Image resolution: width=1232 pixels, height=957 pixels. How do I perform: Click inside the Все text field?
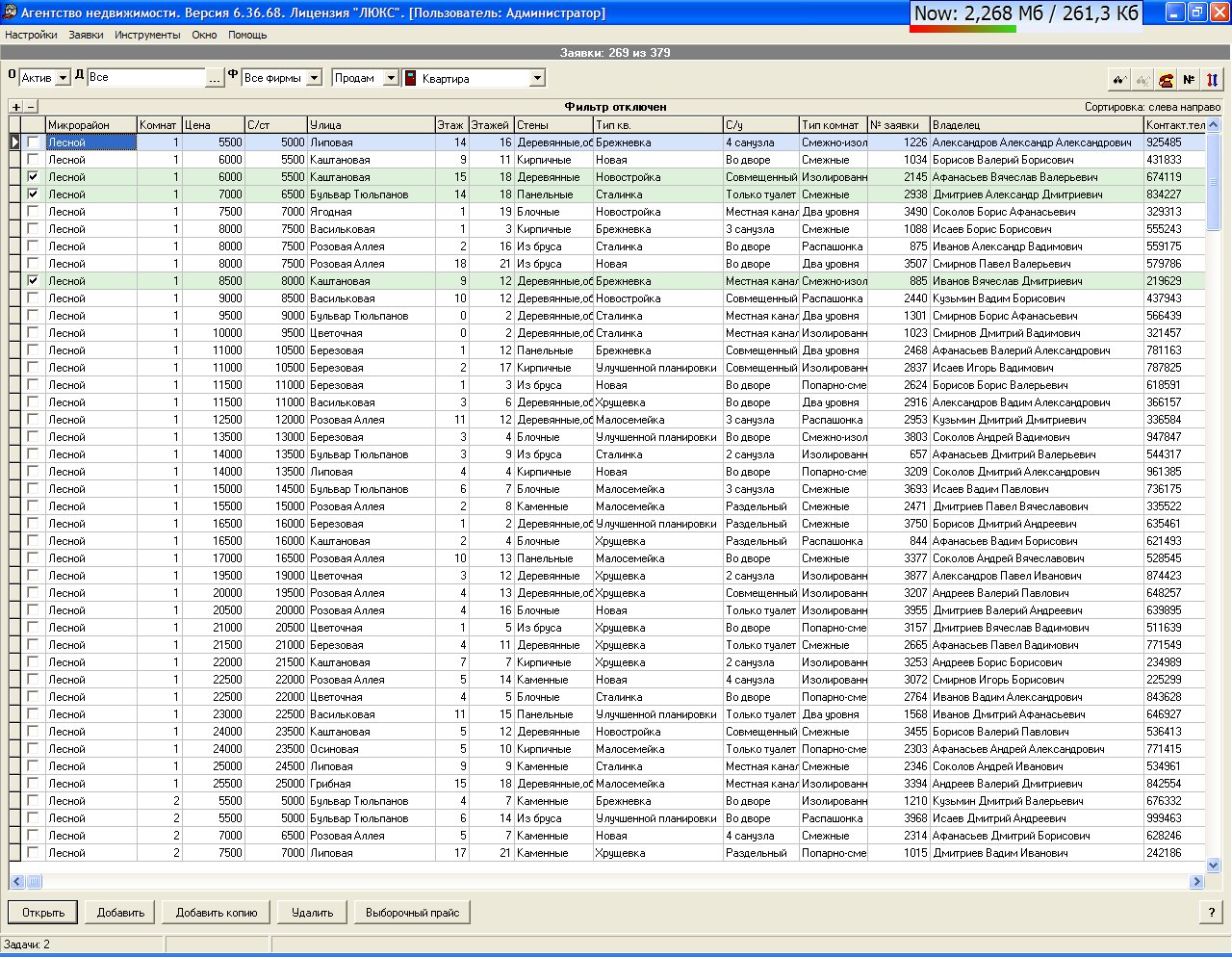146,78
